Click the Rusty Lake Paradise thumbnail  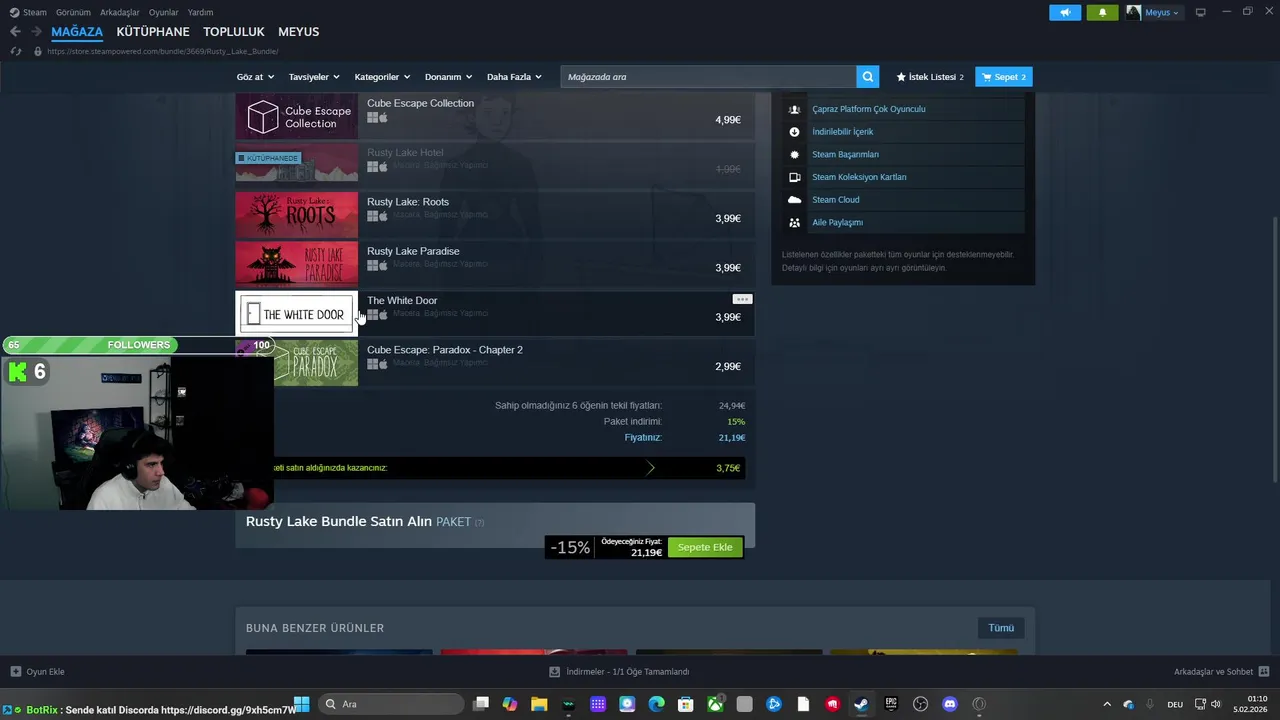pos(296,264)
